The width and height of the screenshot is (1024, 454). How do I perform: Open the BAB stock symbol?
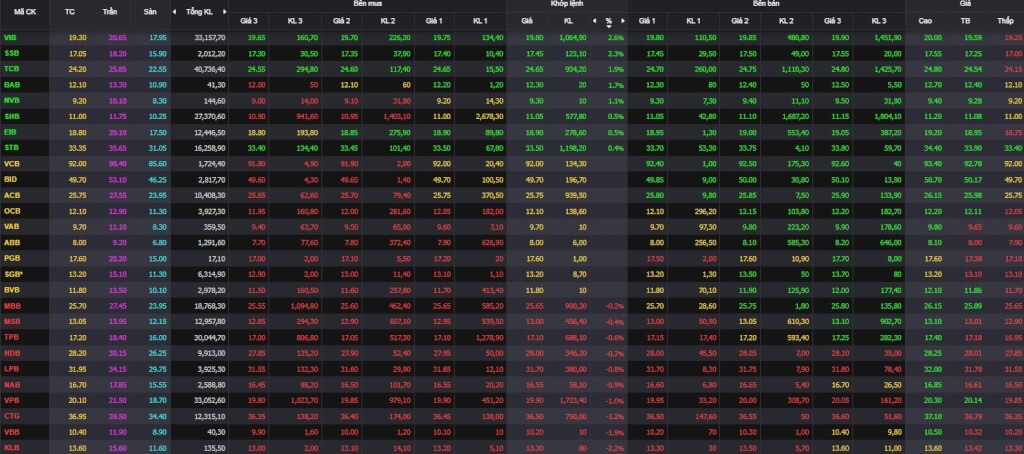pyautogui.click(x=11, y=85)
